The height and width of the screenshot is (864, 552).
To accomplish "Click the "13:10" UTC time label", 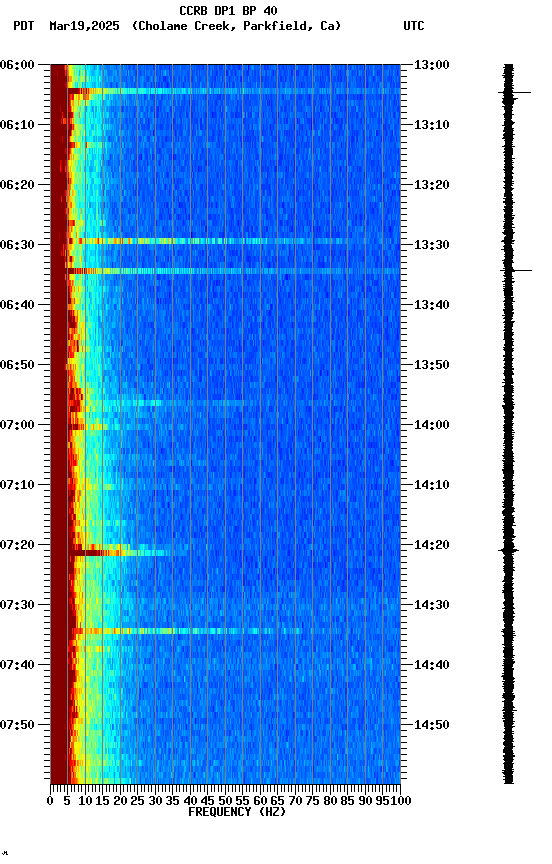I will click(432, 125).
